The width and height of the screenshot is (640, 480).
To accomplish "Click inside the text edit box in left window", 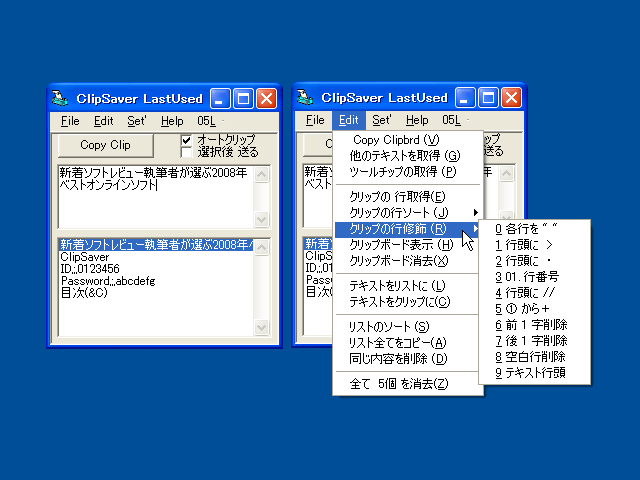I will click(156, 197).
